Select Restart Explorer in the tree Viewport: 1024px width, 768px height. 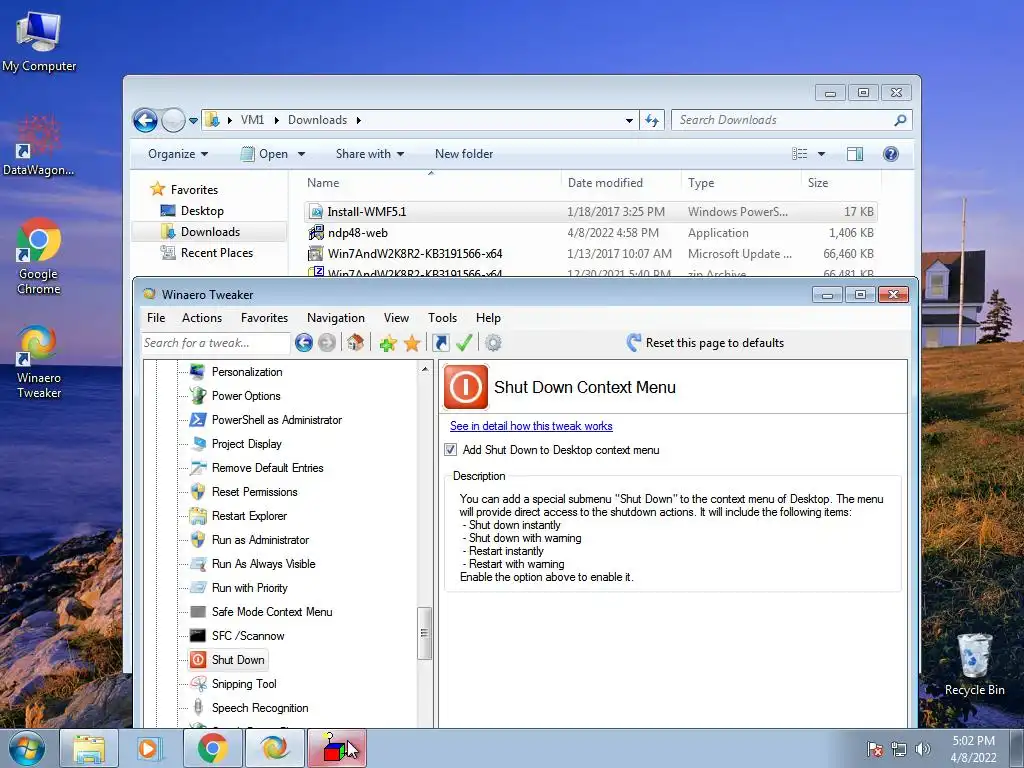249,516
